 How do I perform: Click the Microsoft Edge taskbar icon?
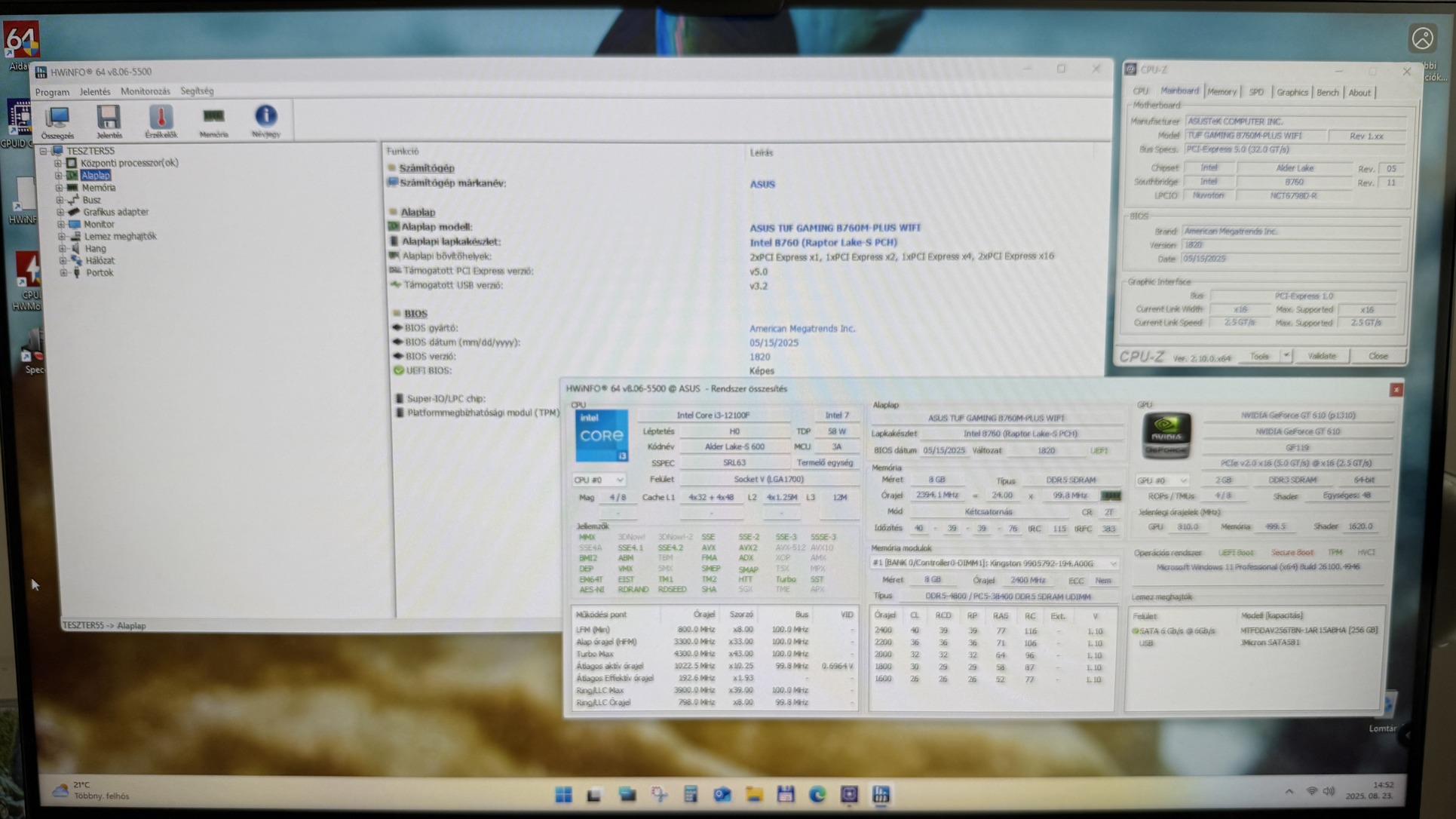(817, 794)
